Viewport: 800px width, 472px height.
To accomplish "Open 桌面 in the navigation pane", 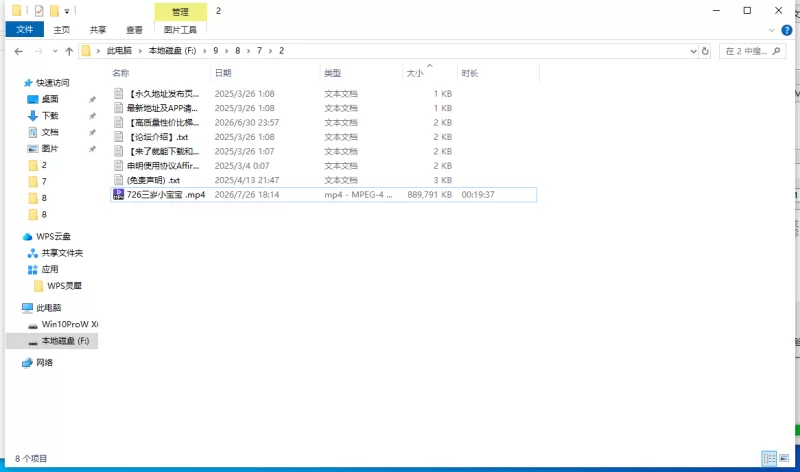I will click(x=50, y=99).
